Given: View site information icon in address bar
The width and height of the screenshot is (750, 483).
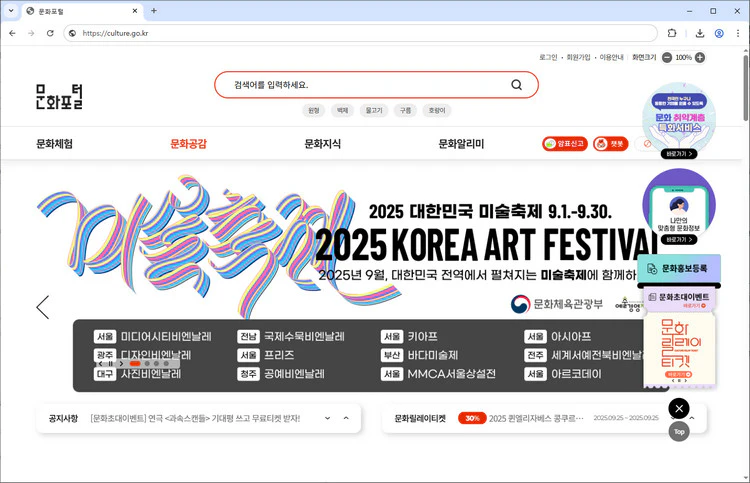Looking at the screenshot, I should coord(73,33).
